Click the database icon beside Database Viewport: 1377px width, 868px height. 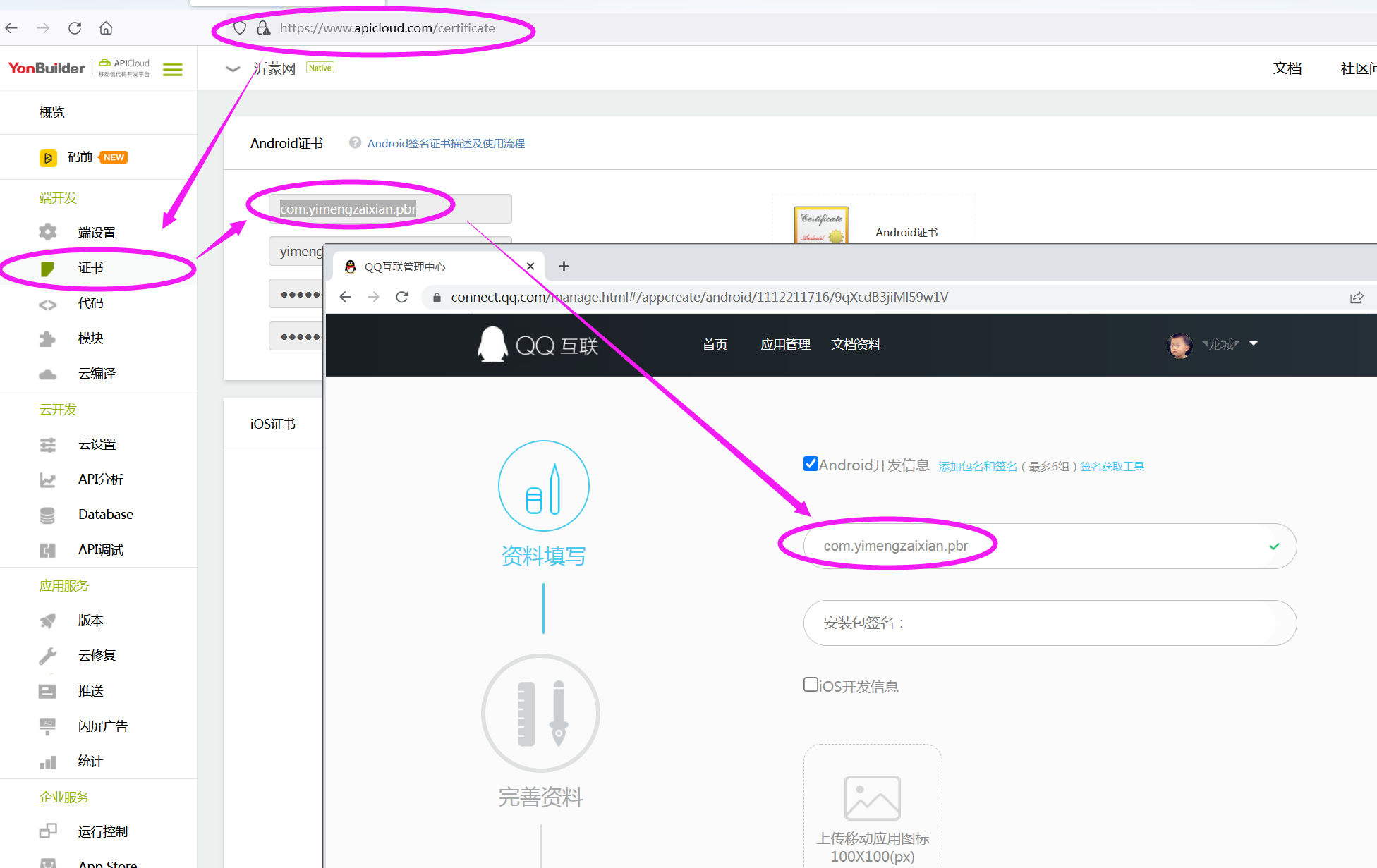click(x=47, y=515)
